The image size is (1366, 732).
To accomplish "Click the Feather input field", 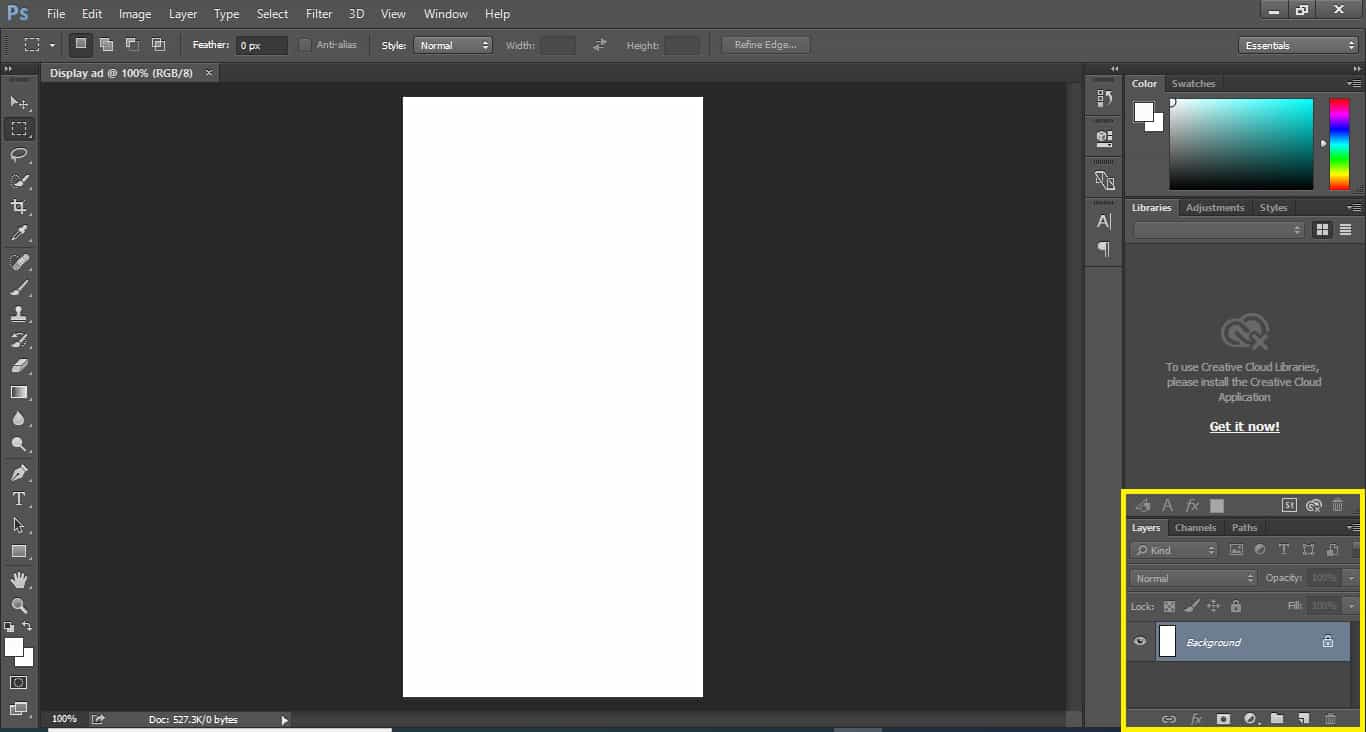I will [x=262, y=45].
